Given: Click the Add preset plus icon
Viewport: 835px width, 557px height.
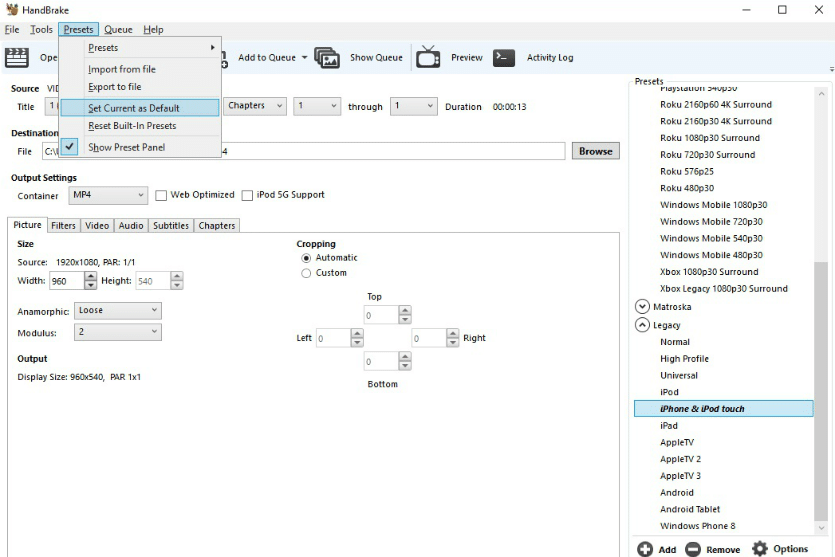Looking at the screenshot, I should [645, 549].
